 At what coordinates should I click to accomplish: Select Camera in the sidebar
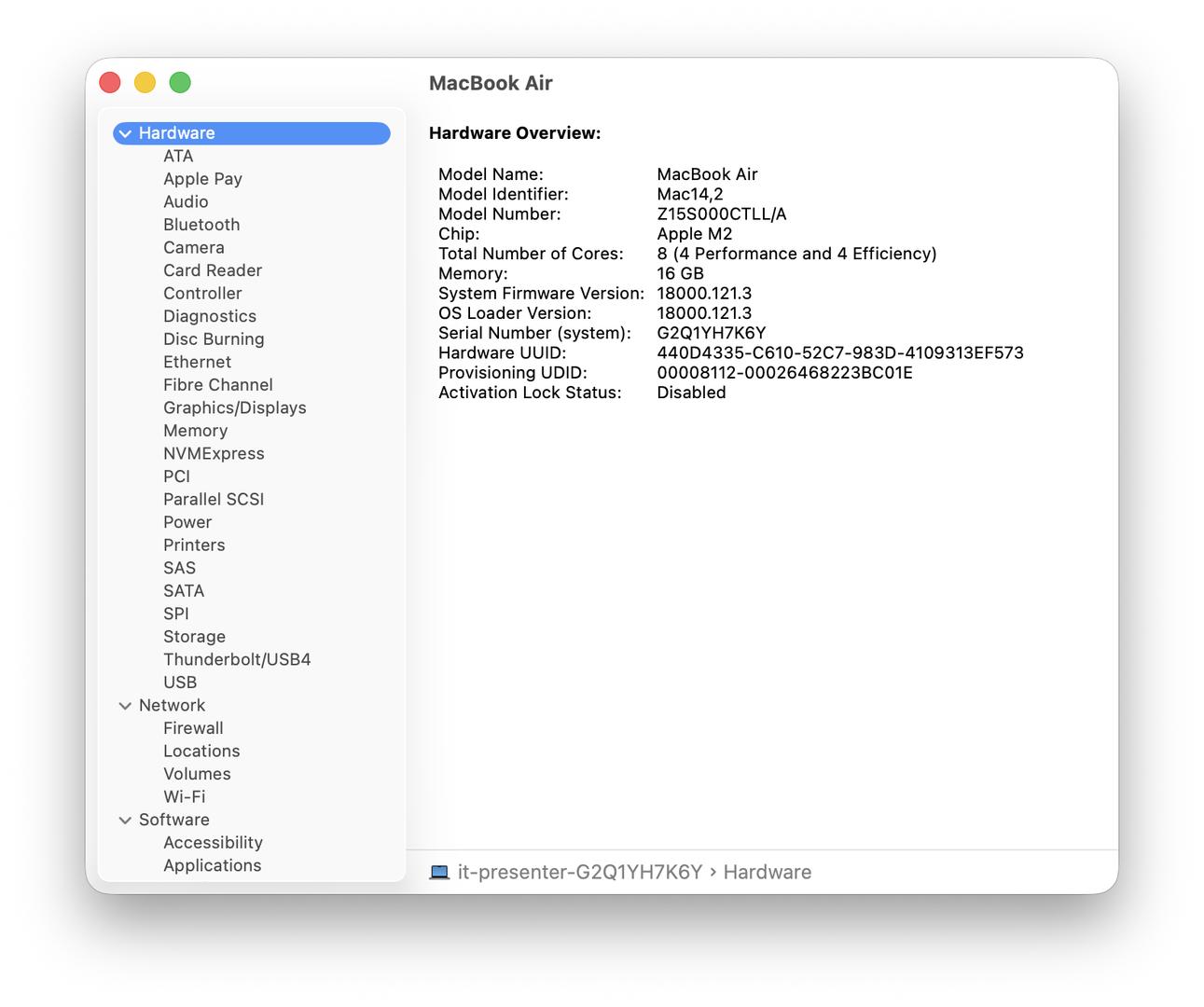194,248
